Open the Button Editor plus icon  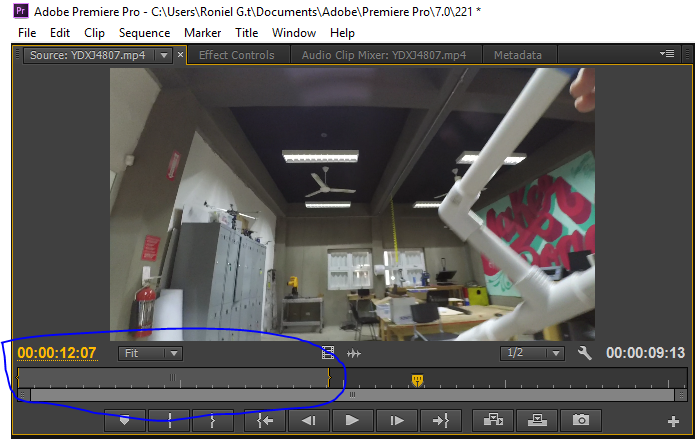pyautogui.click(x=673, y=421)
